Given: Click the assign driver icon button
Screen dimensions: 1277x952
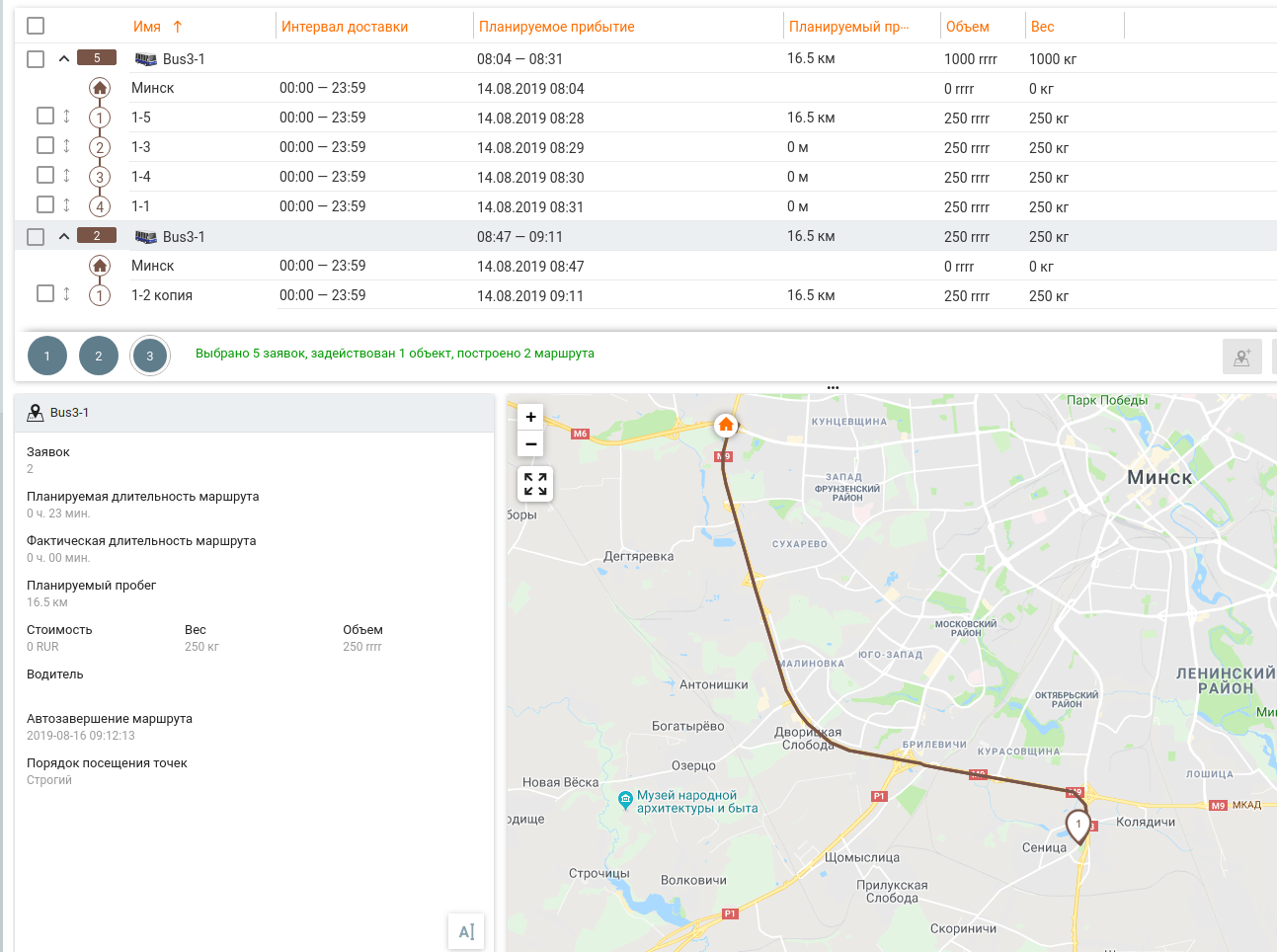Looking at the screenshot, I should point(1241,357).
